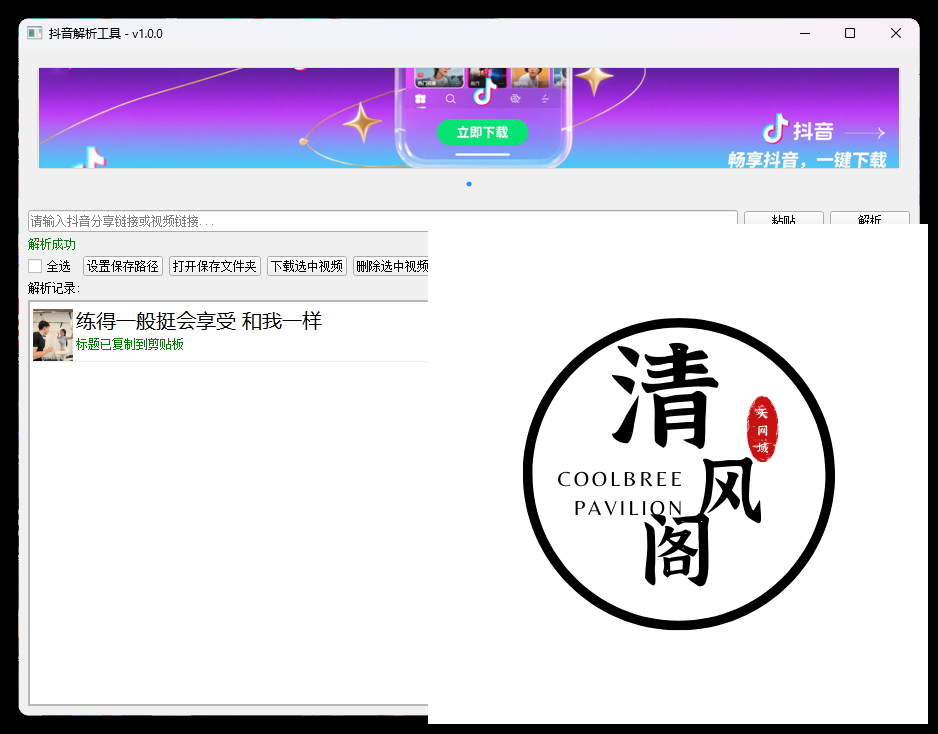Click the 解析 parse button
The width and height of the screenshot is (938, 734).
870,218
